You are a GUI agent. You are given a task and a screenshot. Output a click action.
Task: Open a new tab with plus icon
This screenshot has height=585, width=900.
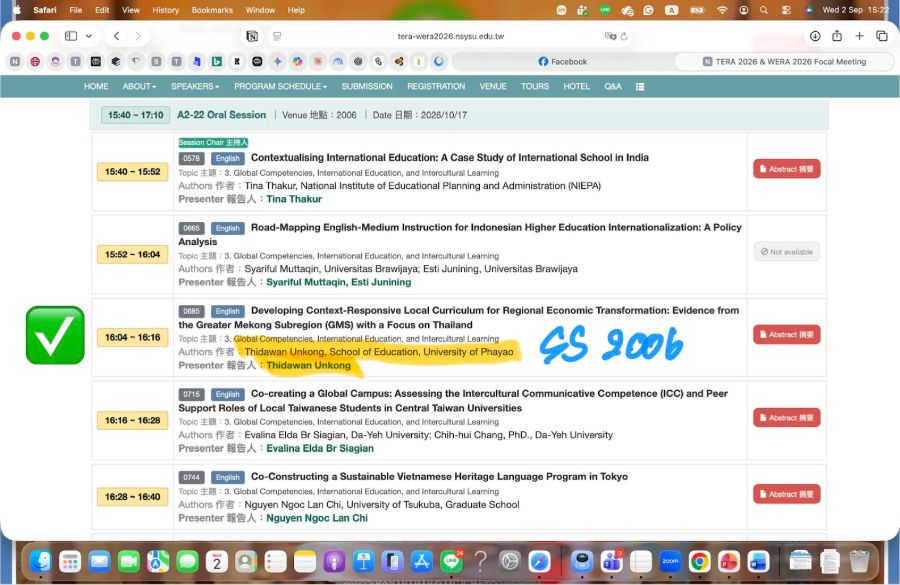click(x=859, y=36)
